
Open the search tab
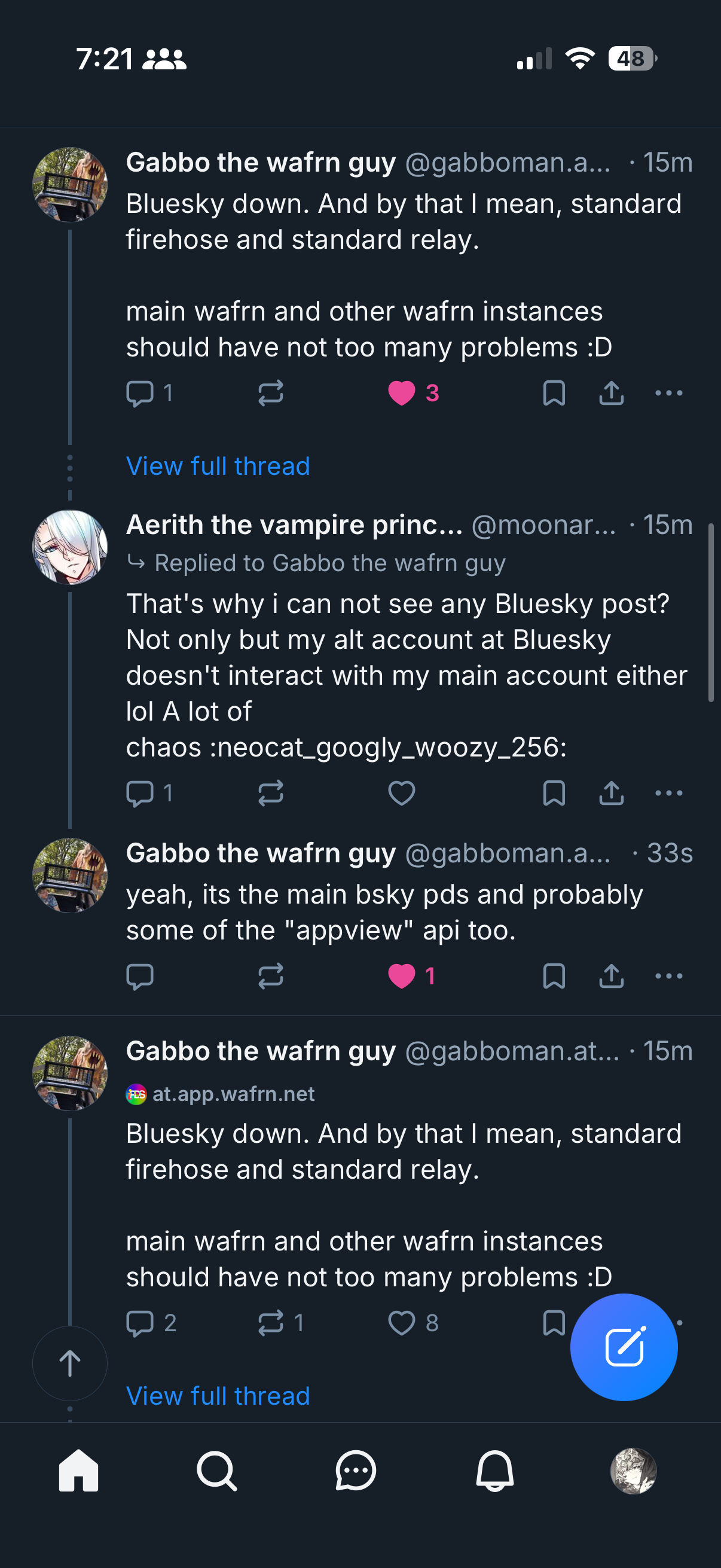pyautogui.click(x=216, y=1471)
